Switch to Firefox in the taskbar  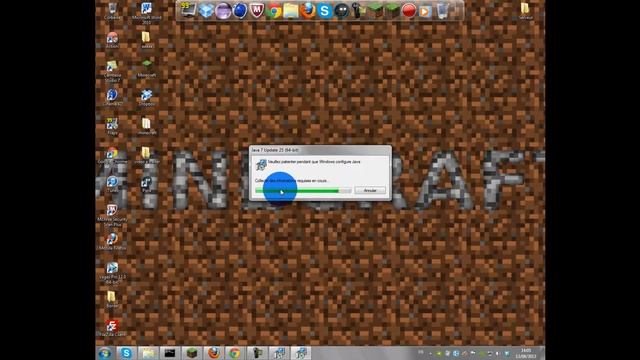pos(213,353)
